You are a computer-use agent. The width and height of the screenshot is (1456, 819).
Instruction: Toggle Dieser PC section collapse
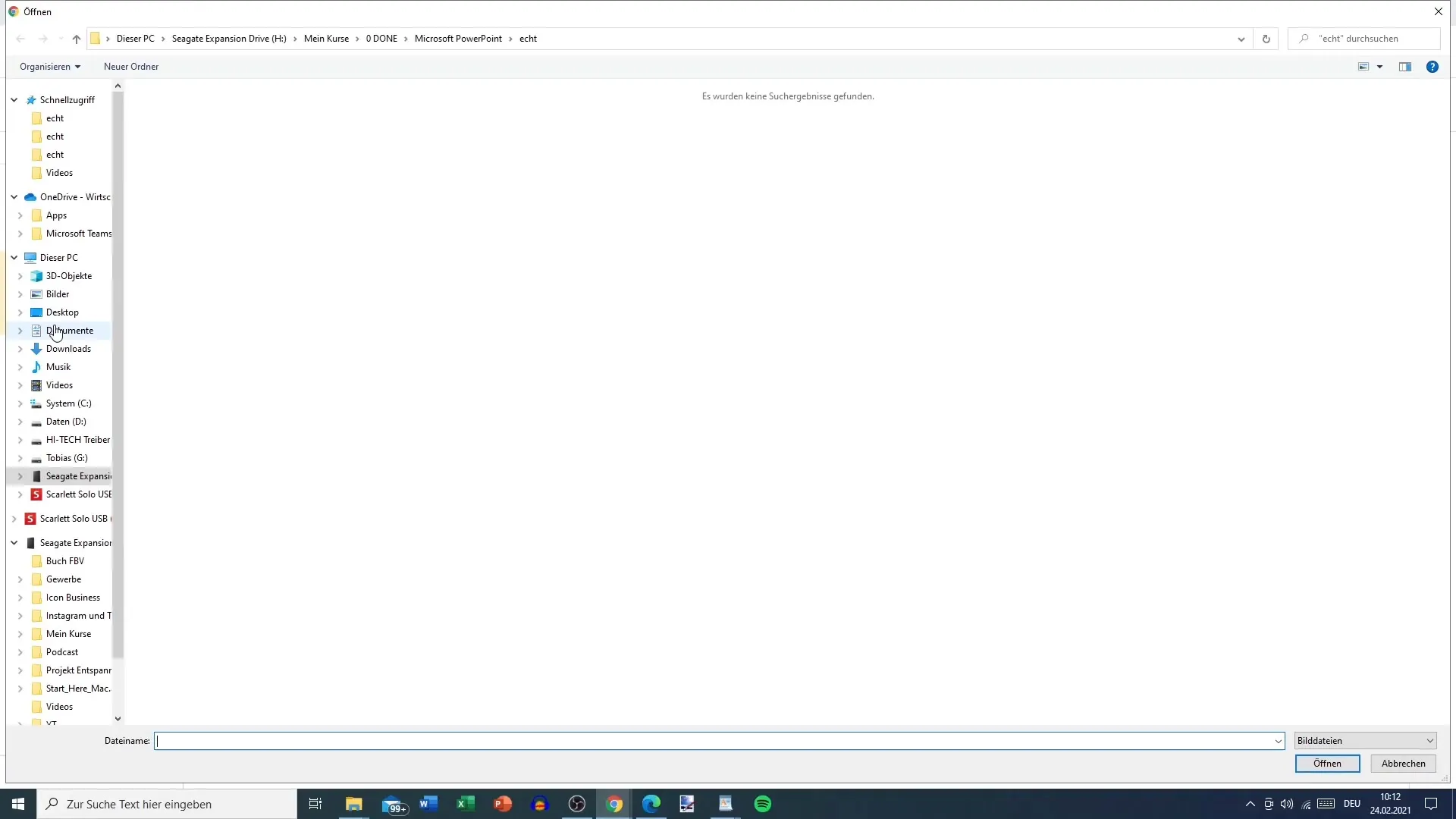pos(14,257)
